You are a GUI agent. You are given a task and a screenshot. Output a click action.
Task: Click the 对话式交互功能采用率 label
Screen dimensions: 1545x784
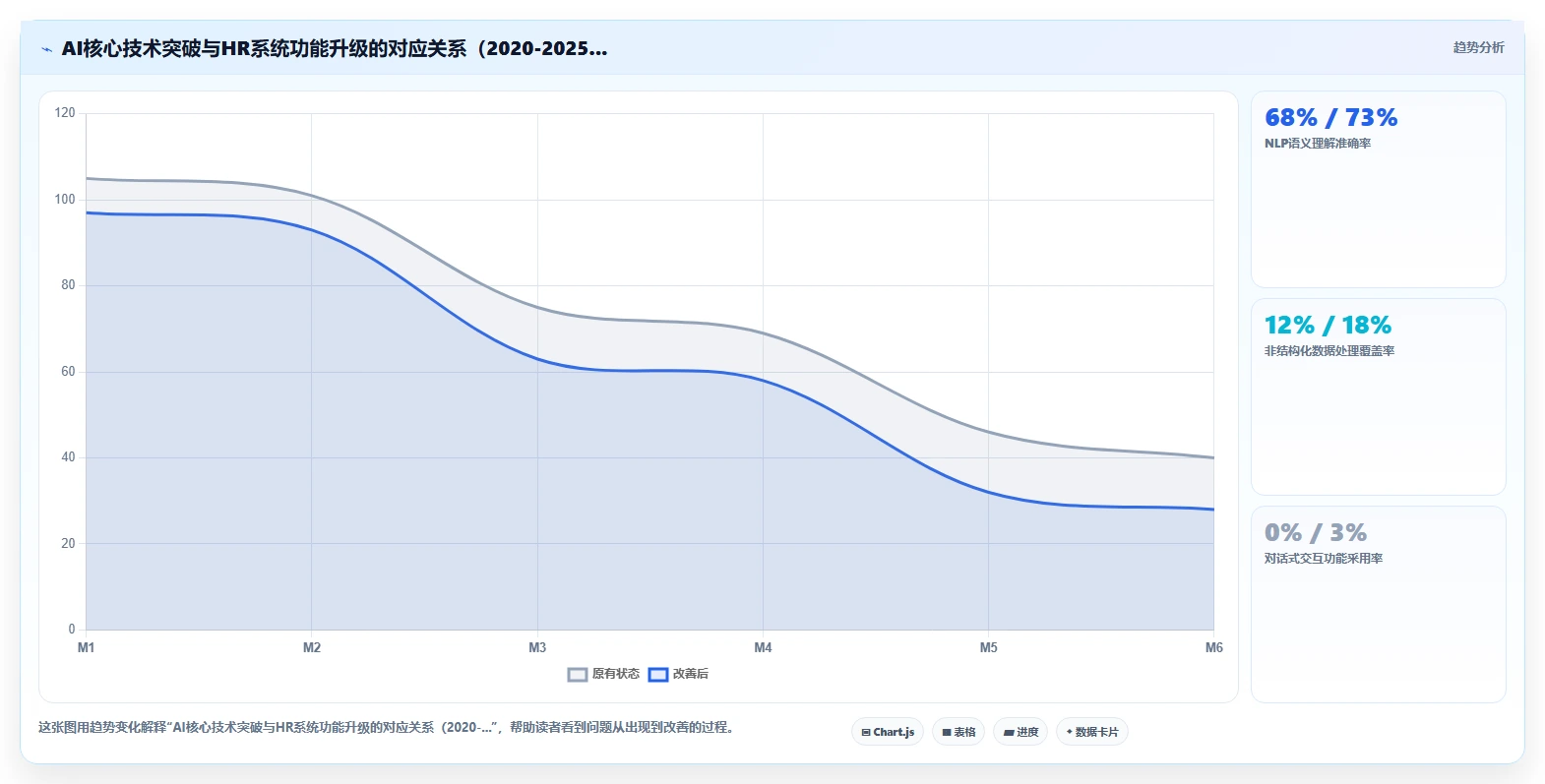coord(1324,559)
